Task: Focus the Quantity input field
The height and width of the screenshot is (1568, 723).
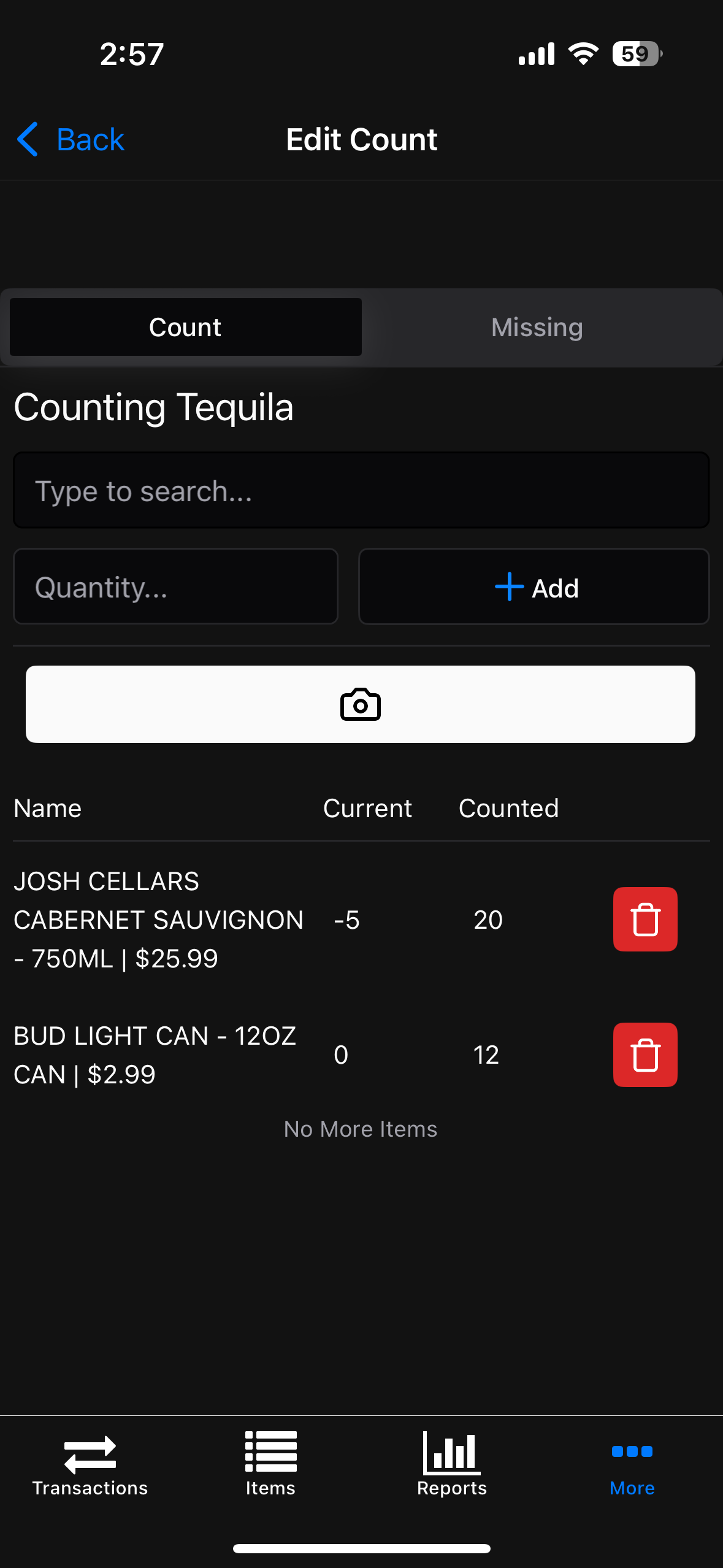Action: 175,587
